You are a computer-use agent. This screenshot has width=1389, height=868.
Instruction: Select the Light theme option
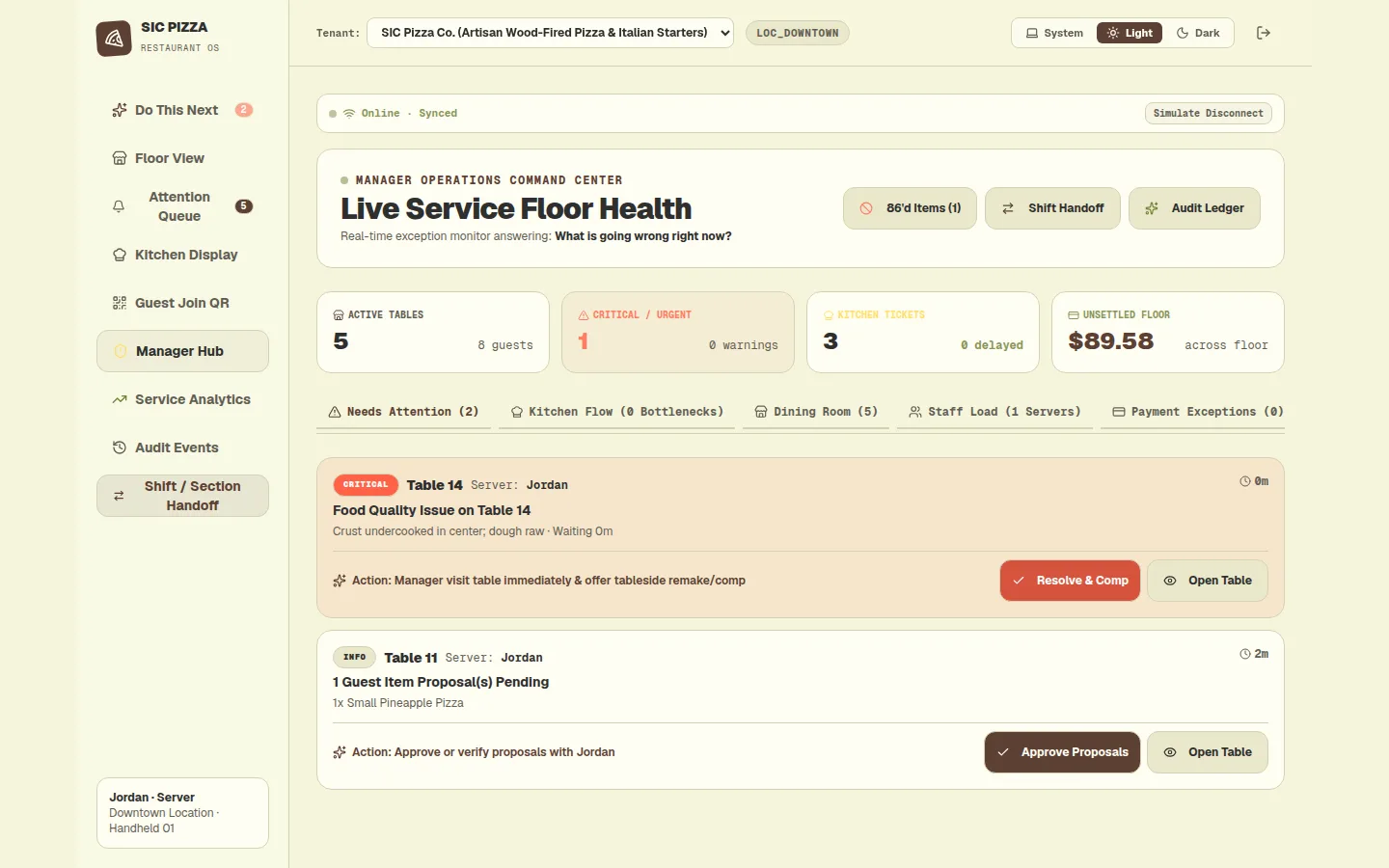pyautogui.click(x=1130, y=33)
